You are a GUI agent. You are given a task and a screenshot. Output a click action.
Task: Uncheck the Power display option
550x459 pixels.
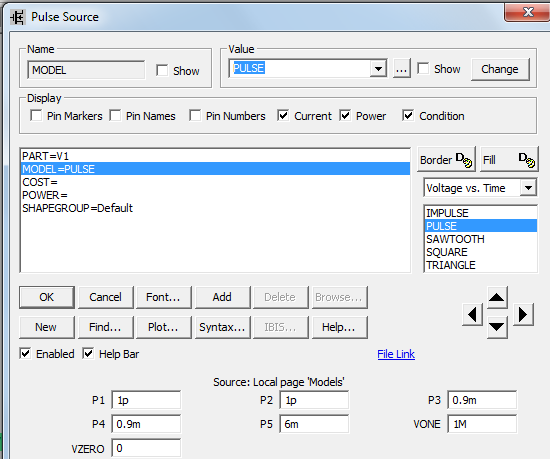click(345, 115)
